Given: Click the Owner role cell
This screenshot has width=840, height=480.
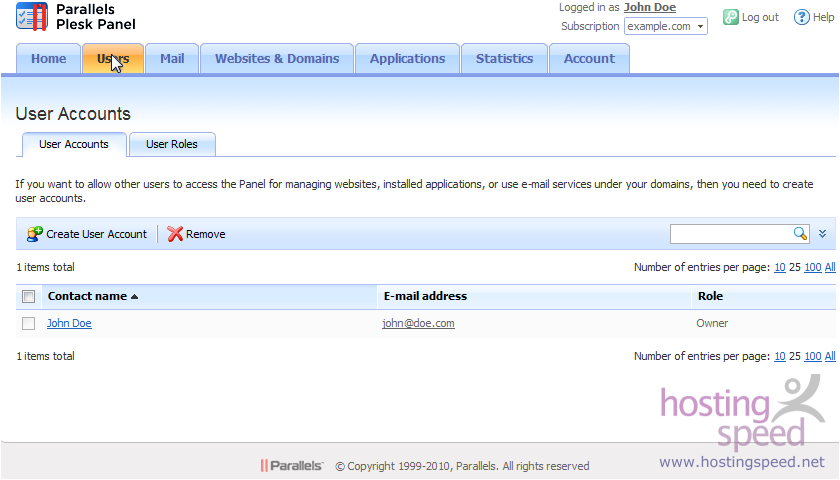Looking at the screenshot, I should [712, 324].
